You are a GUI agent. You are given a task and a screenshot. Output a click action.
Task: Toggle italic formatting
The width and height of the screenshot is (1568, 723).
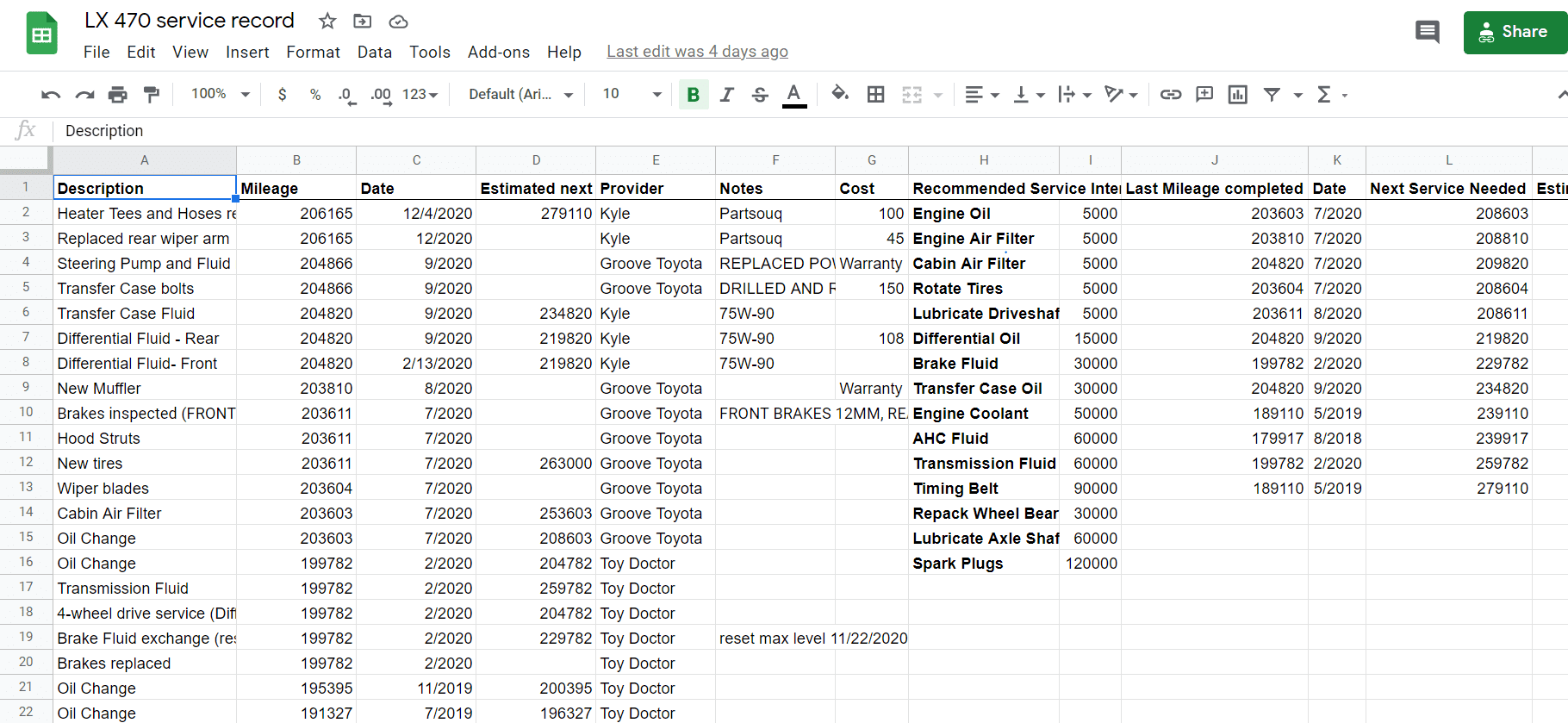coord(727,95)
